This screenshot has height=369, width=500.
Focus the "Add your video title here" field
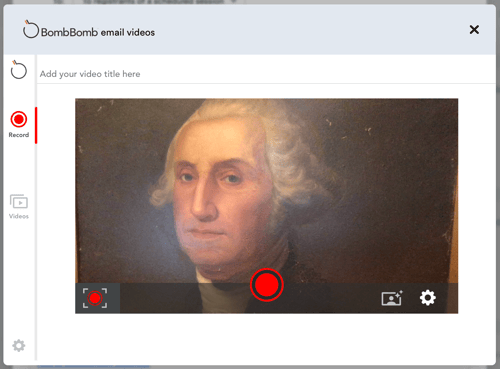(x=266, y=74)
